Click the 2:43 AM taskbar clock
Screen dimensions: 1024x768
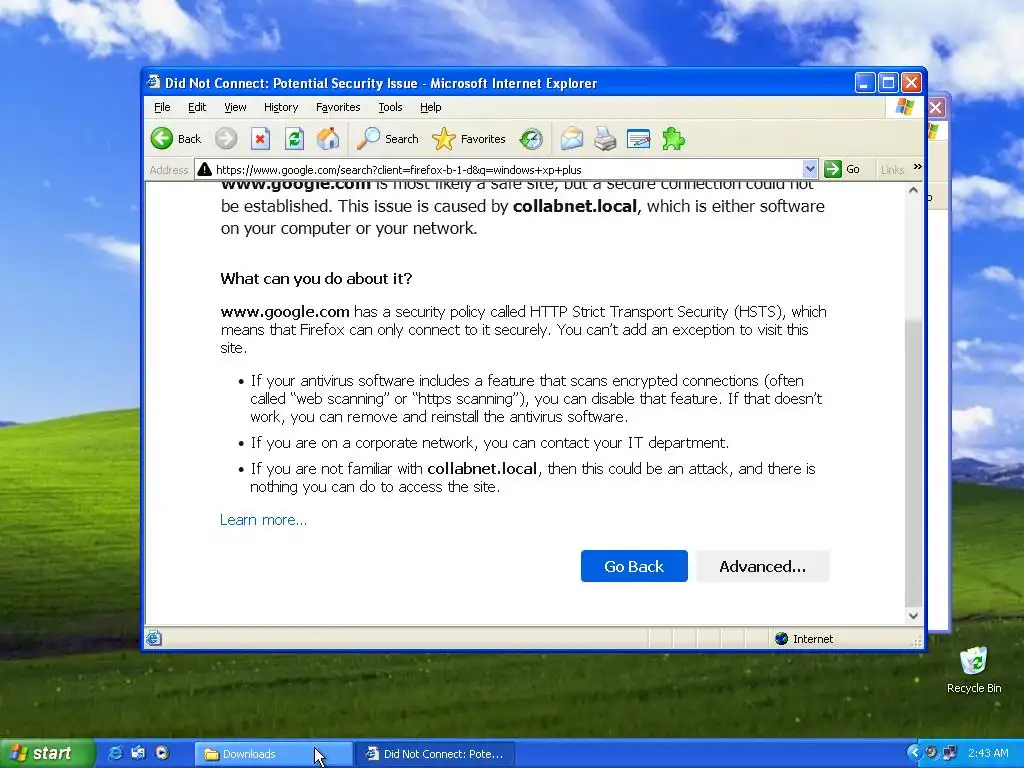pos(988,753)
